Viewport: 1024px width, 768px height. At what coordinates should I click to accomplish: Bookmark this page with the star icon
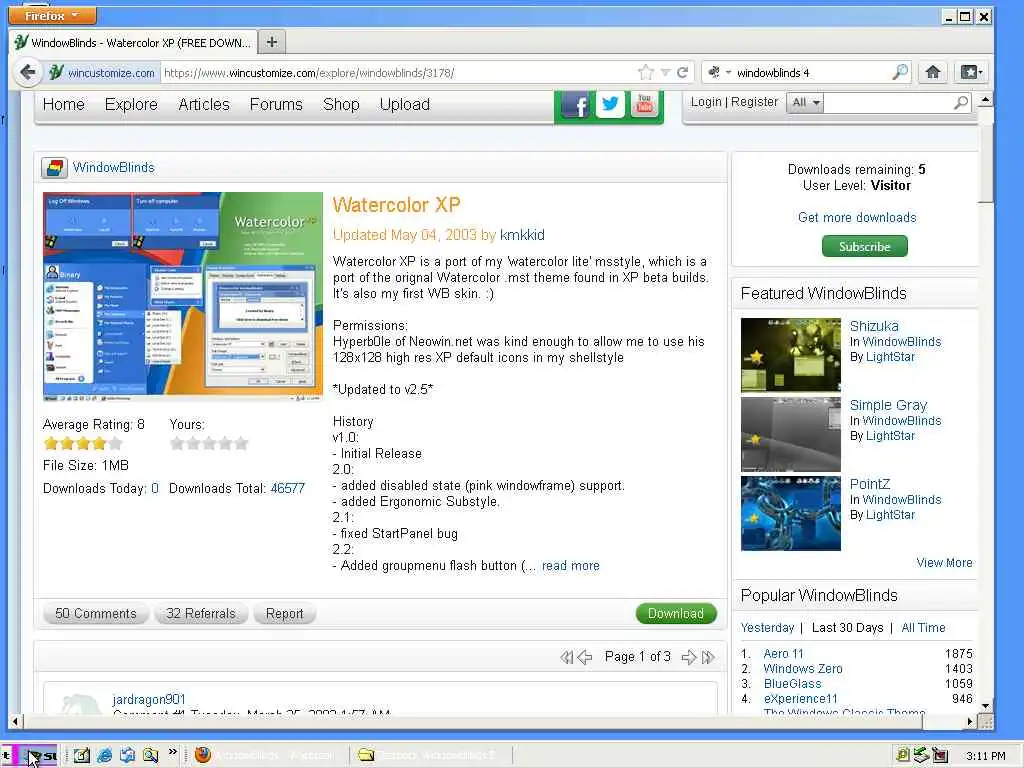pyautogui.click(x=645, y=72)
